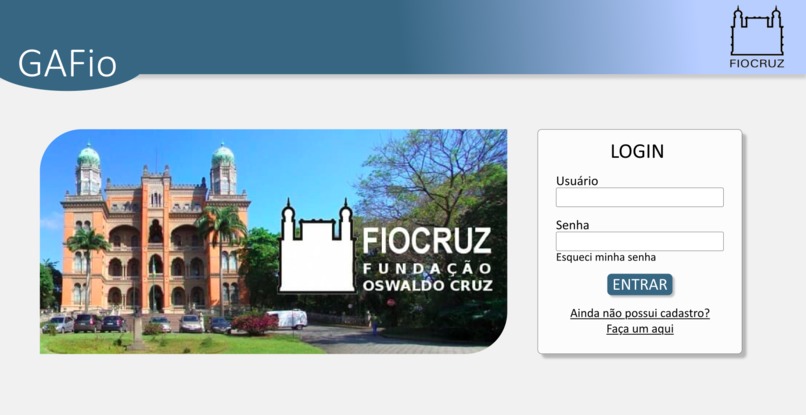Screen dimensions: 806x415
Task: Click the white castle logo in banner
Action: tap(317, 247)
